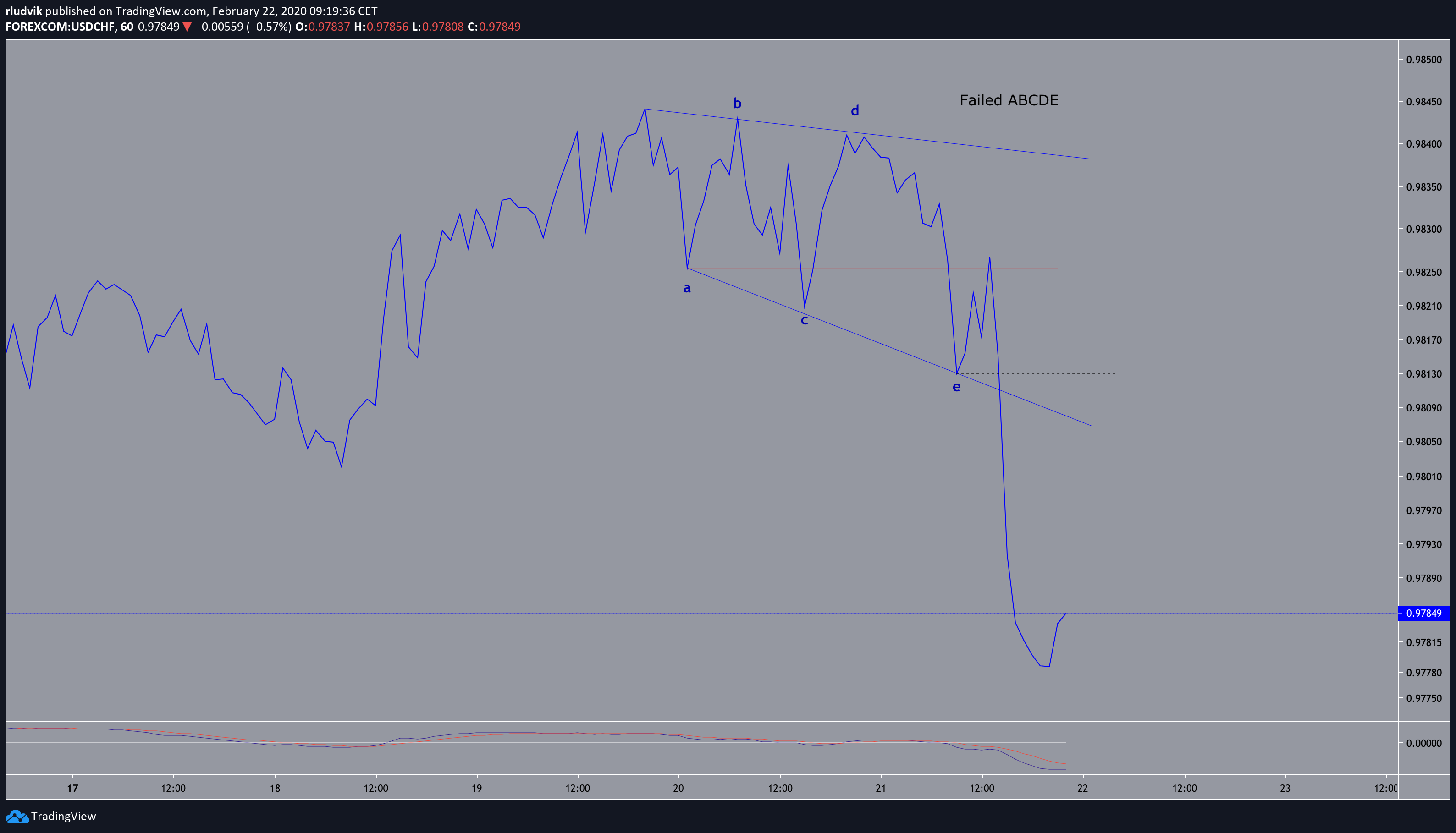The width and height of the screenshot is (1456, 833).
Task: Click the high price value H:0.97856
Action: tap(381, 27)
